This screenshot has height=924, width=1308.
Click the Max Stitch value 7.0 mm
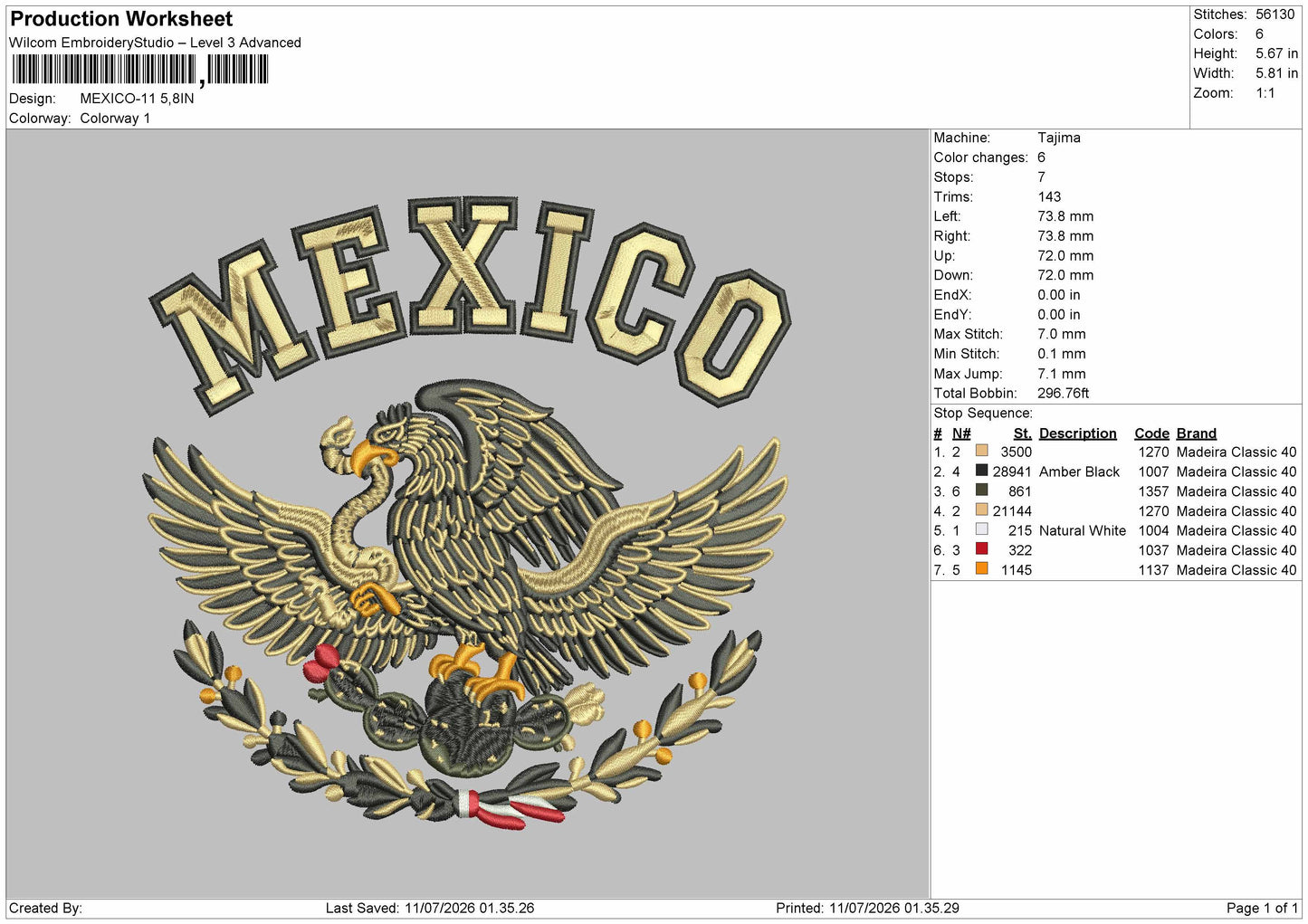(1062, 334)
